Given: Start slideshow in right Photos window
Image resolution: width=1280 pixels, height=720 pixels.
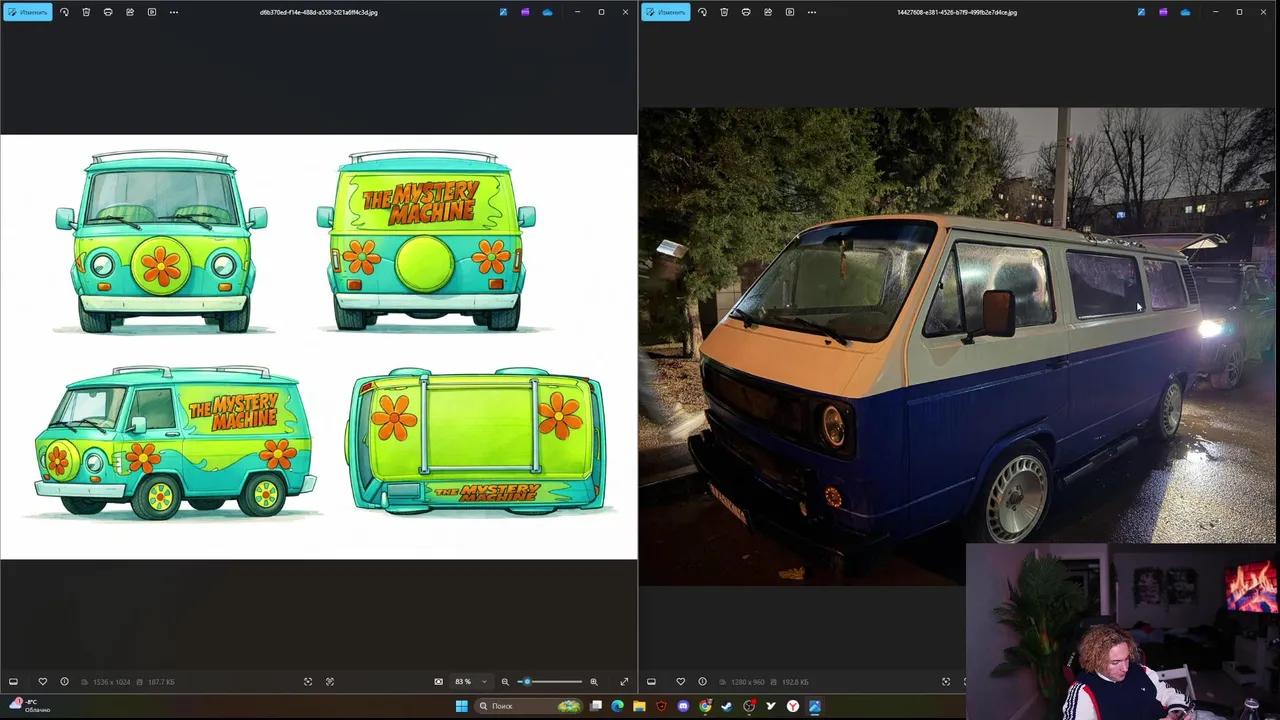Looking at the screenshot, I should coord(790,12).
